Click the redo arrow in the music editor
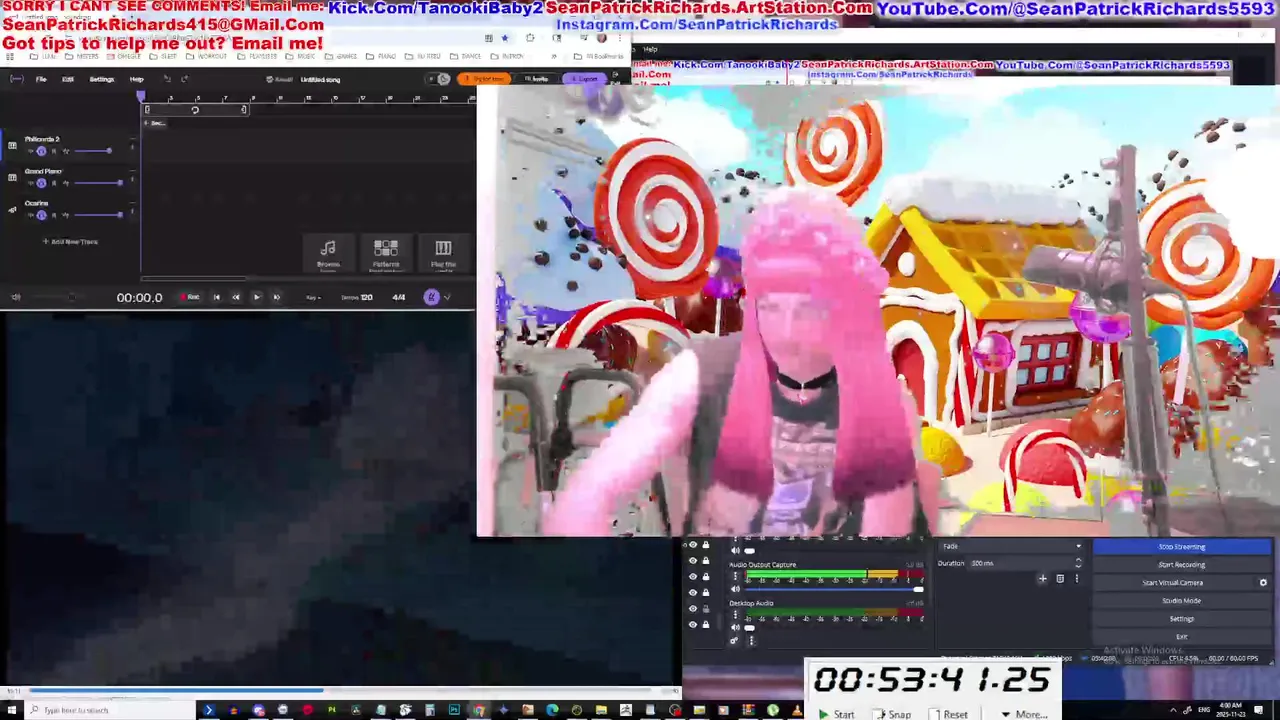 pos(184,79)
